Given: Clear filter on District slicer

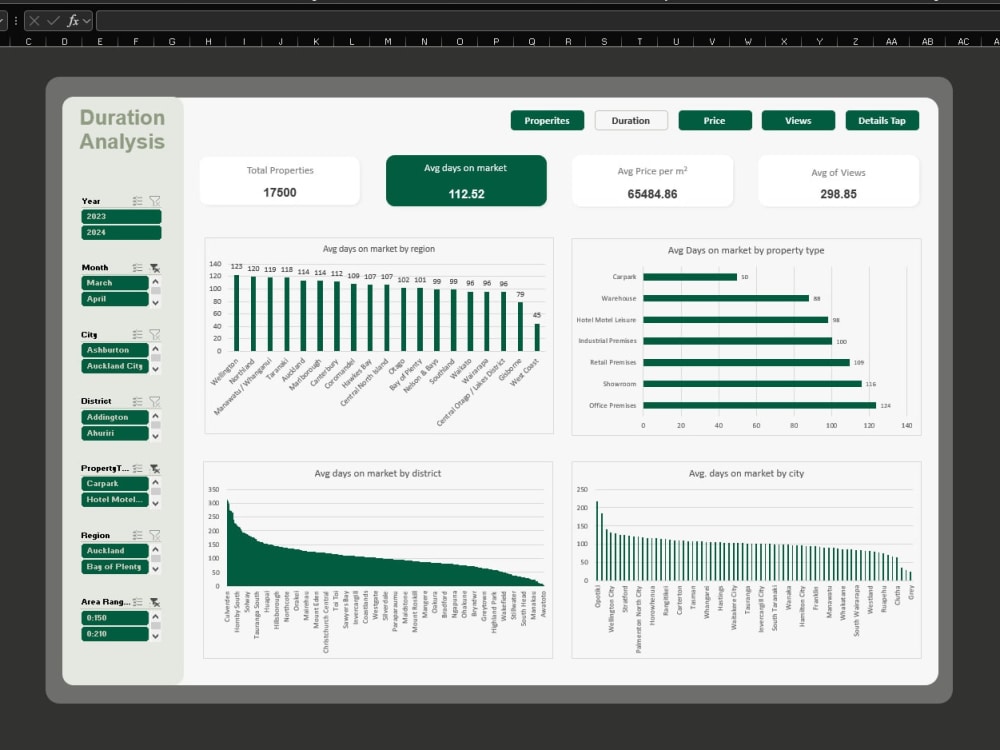Looking at the screenshot, I should pyautogui.click(x=154, y=401).
